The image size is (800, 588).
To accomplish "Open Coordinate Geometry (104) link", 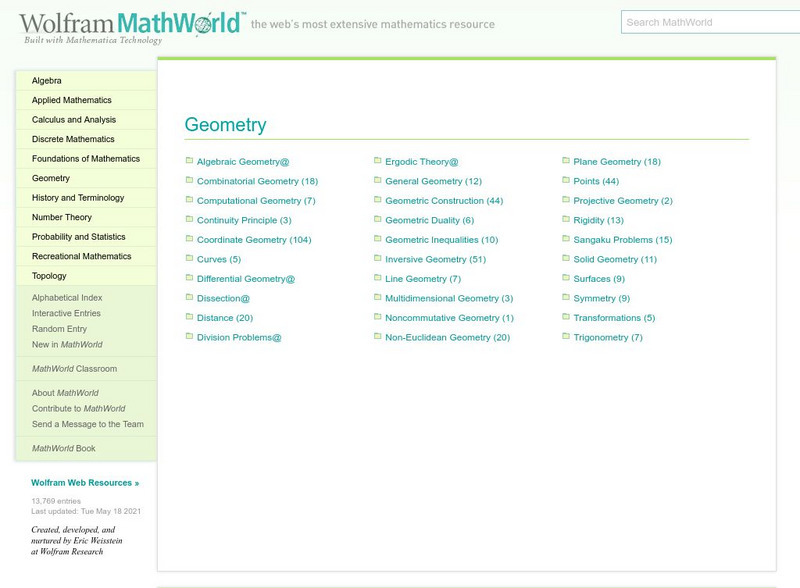I will pos(254,240).
